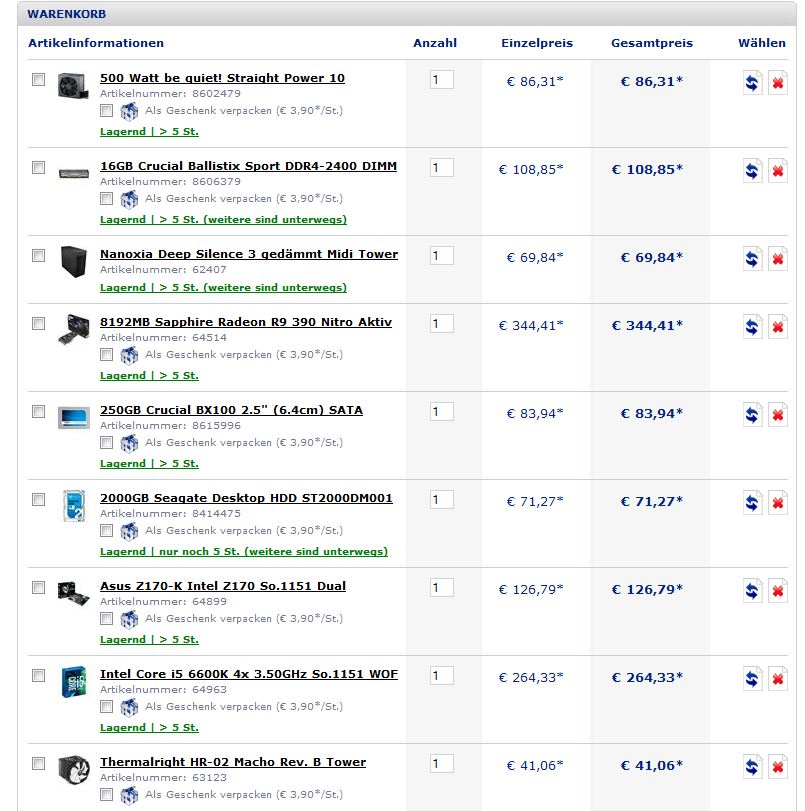
Task: Open Asus Z170-K Intel Z170 product page
Action: click(222, 586)
